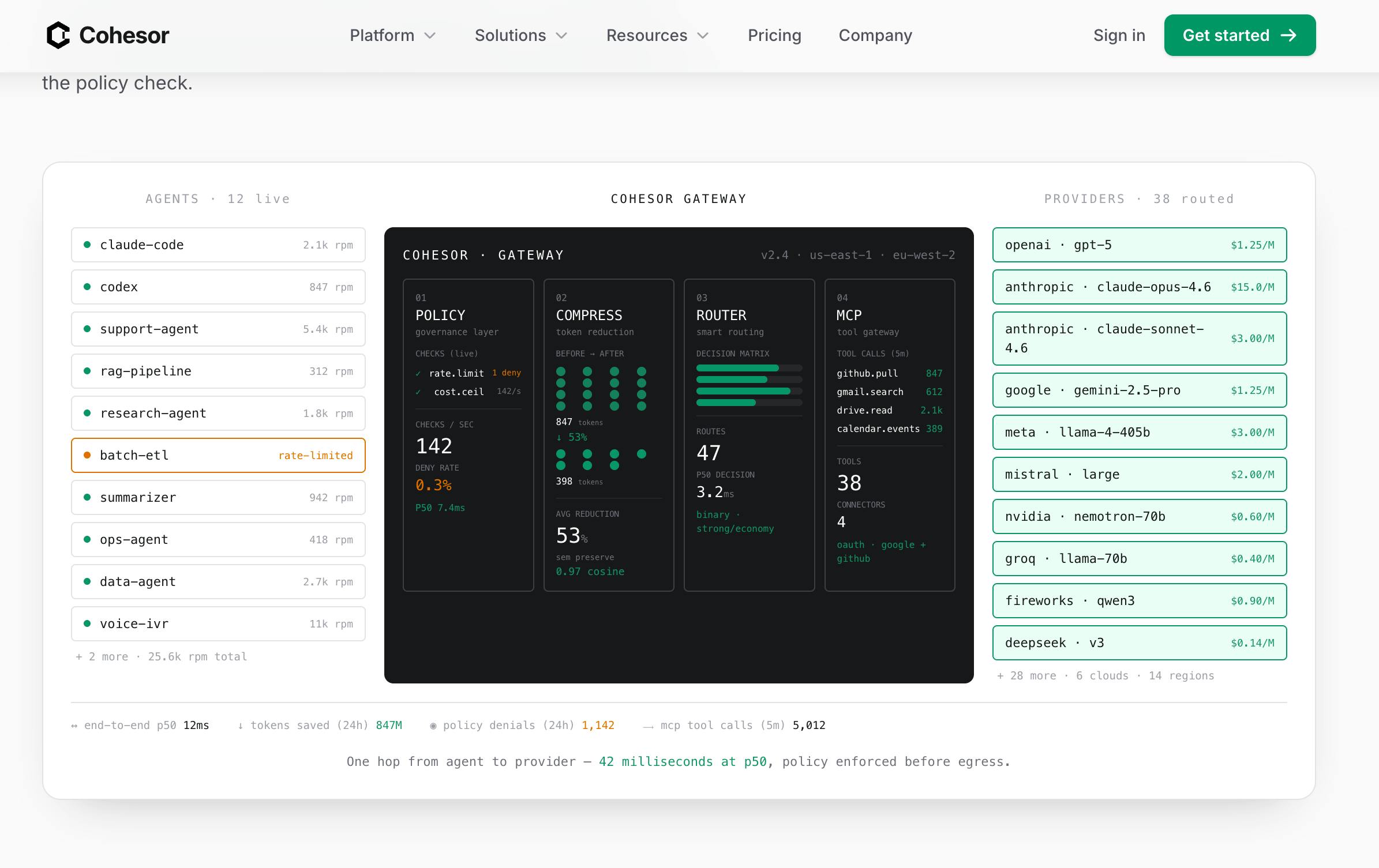Click the checkmark next to cost.ceil
This screenshot has width=1379, height=868.
pyautogui.click(x=418, y=392)
